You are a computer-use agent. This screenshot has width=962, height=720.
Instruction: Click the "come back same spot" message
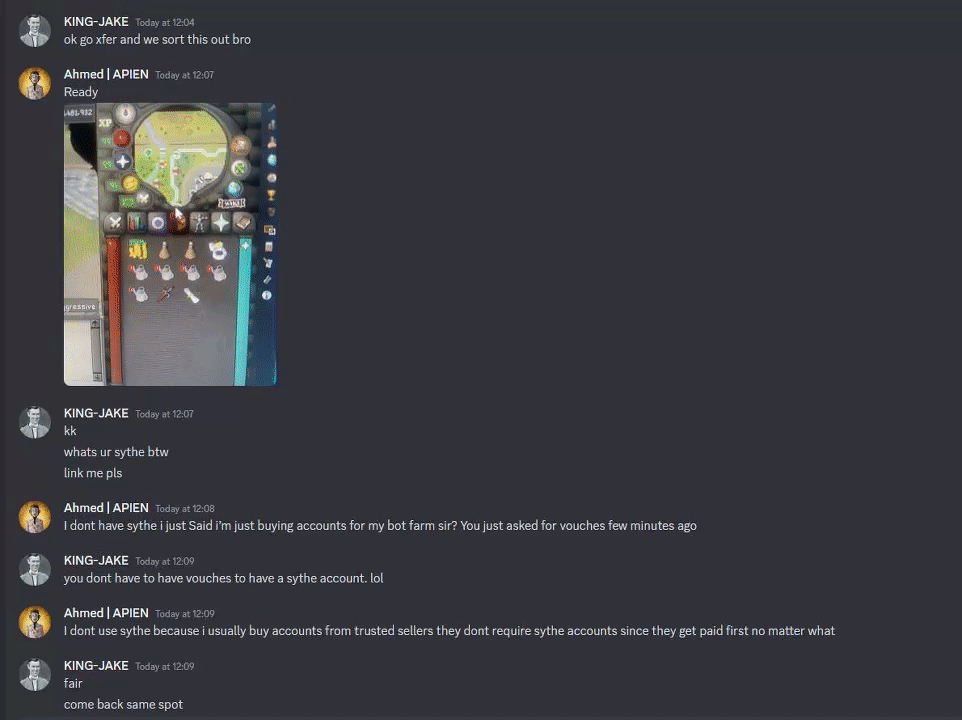click(x=123, y=704)
